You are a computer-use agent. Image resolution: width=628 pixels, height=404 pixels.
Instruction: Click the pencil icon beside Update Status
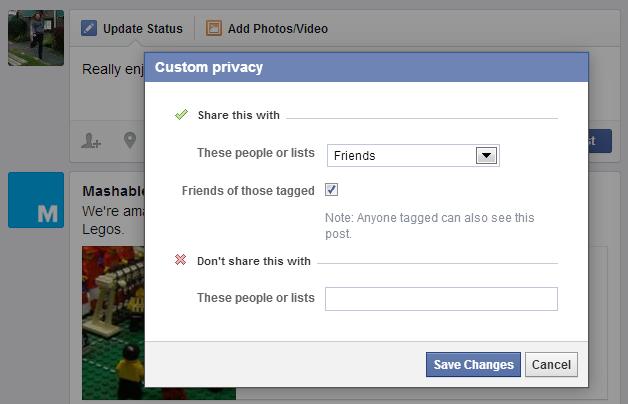point(89,28)
